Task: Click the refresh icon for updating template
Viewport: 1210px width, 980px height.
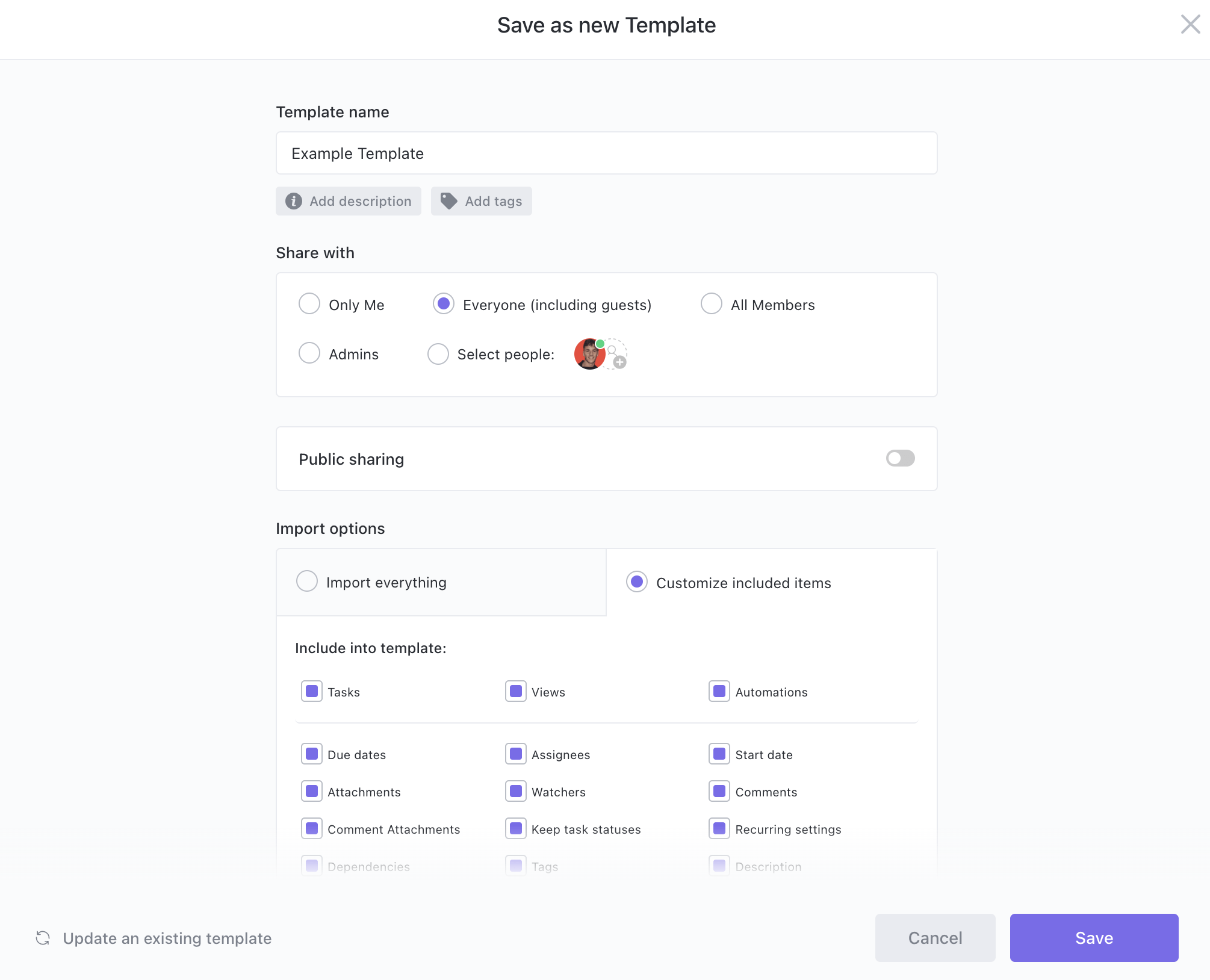Action: (x=43, y=938)
